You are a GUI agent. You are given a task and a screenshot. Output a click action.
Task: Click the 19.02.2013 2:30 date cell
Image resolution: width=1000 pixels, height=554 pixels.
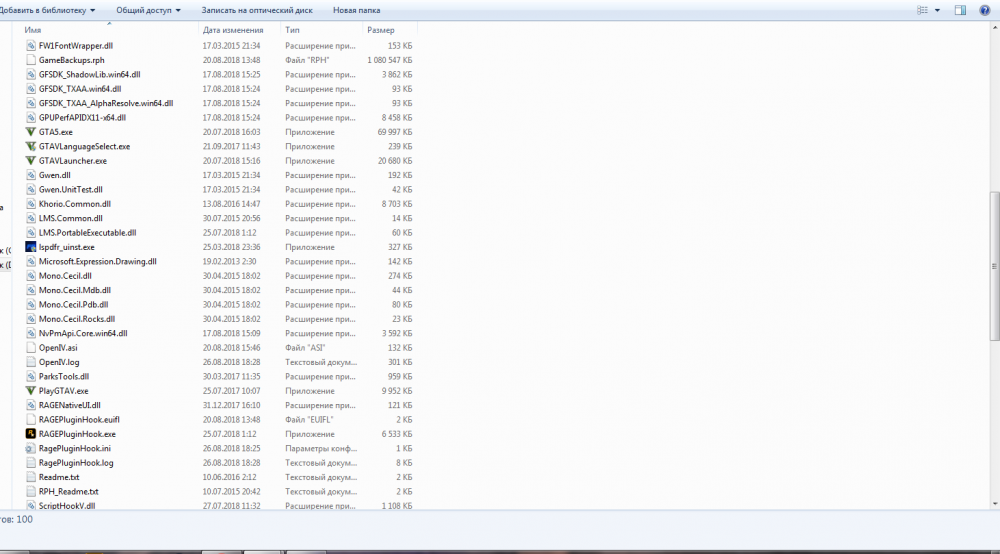[230, 261]
